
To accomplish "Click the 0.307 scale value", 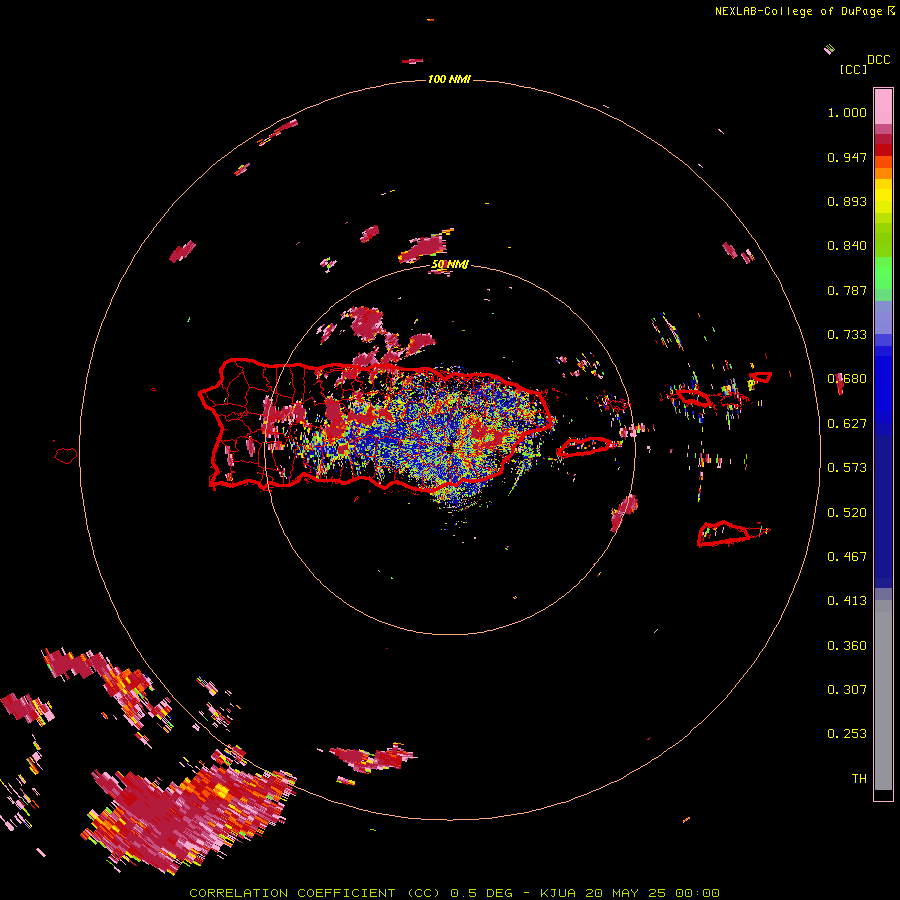I will tap(847, 690).
